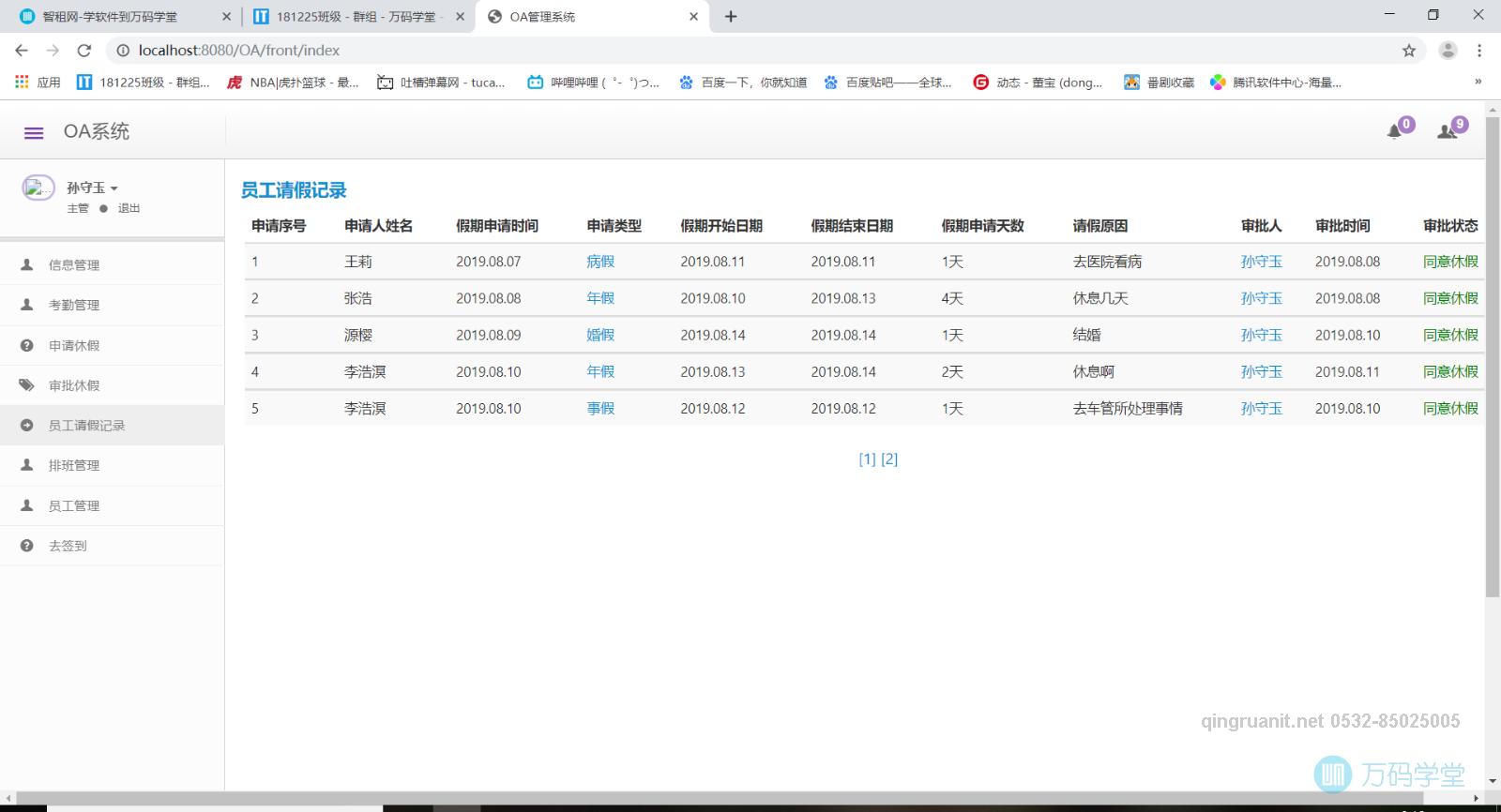Image resolution: width=1501 pixels, height=812 pixels.
Task: Click the tags icon beside 审批休假
Action: point(27,384)
